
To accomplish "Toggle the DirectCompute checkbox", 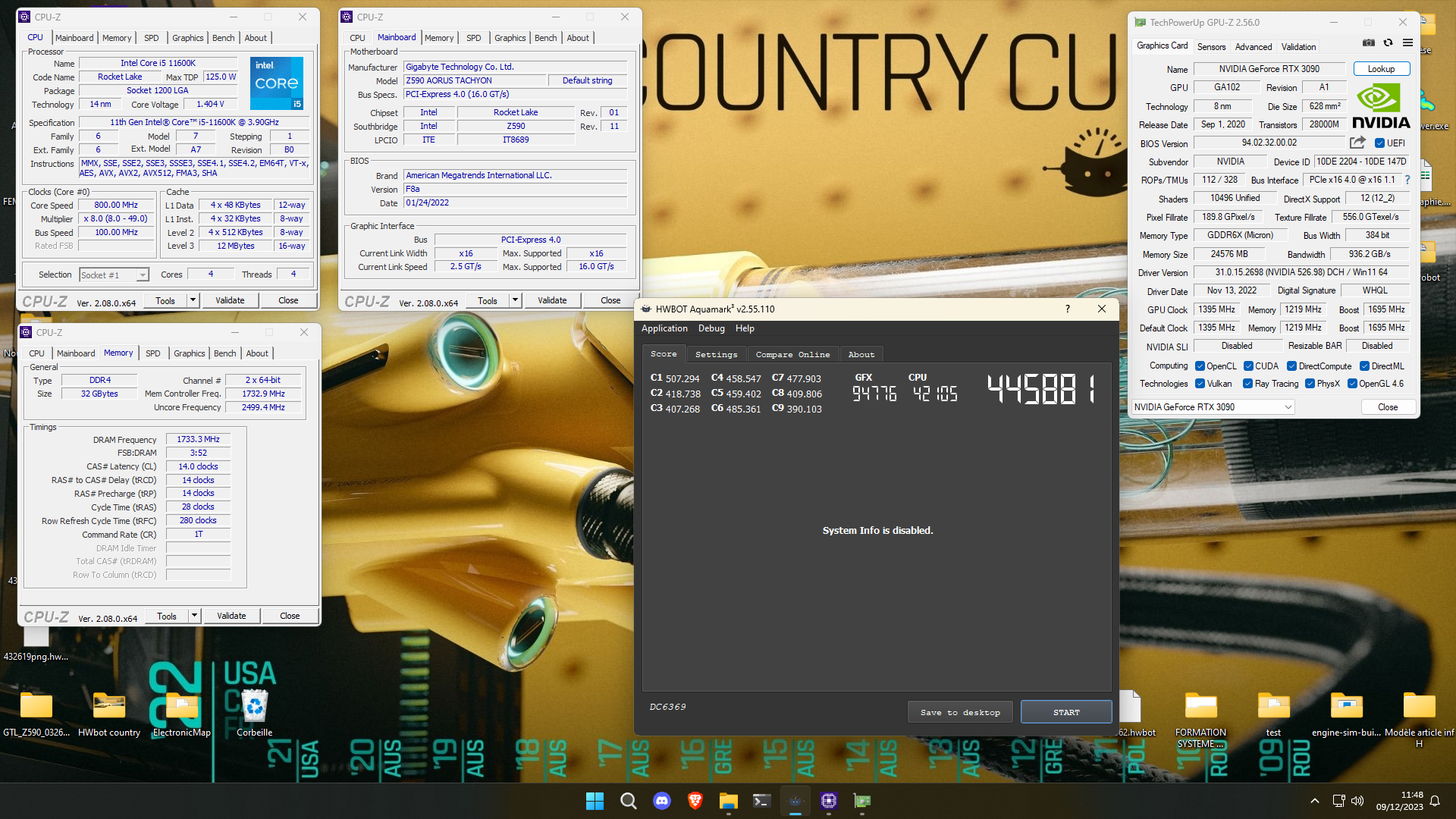I will tap(1291, 366).
